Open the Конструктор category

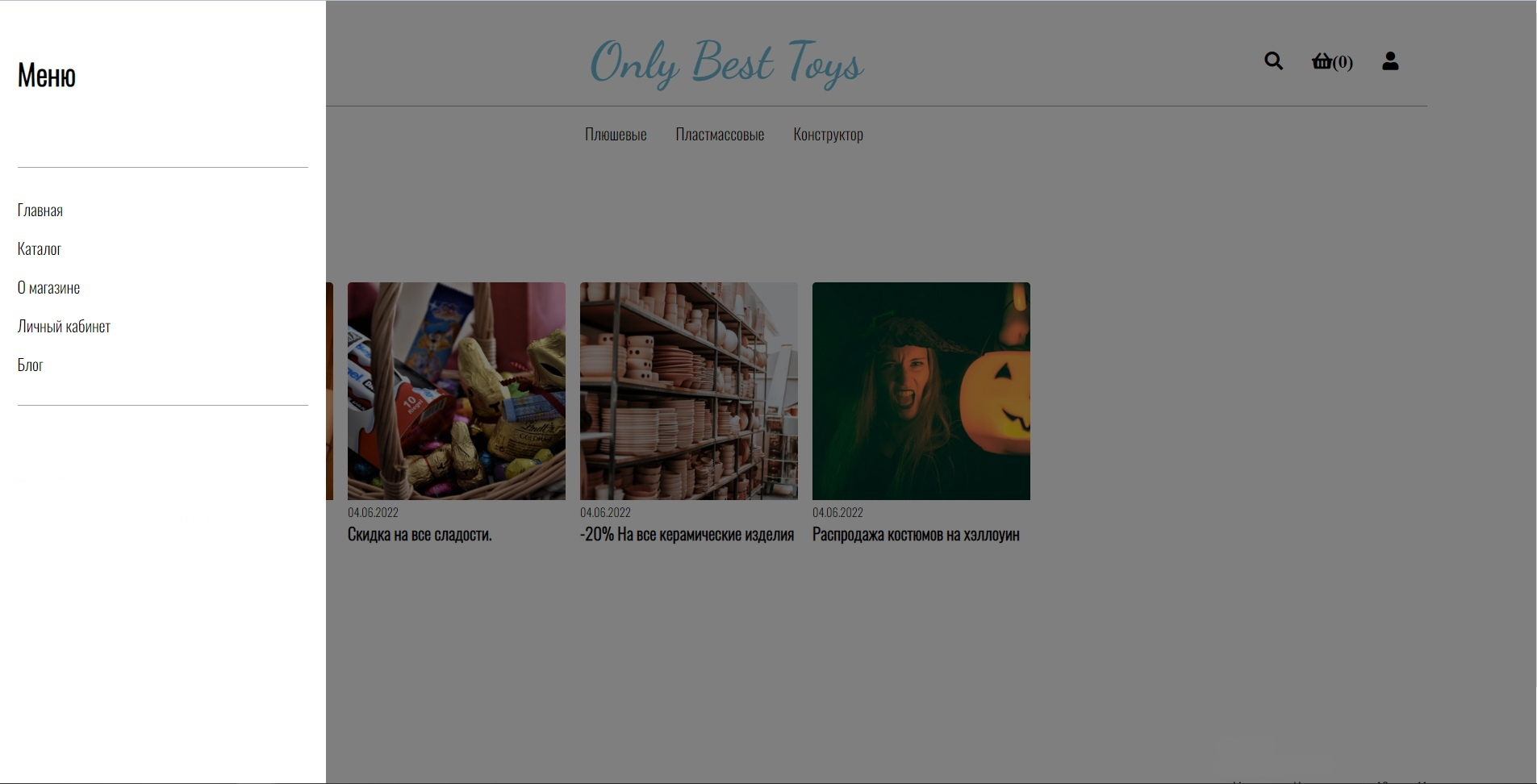(828, 135)
